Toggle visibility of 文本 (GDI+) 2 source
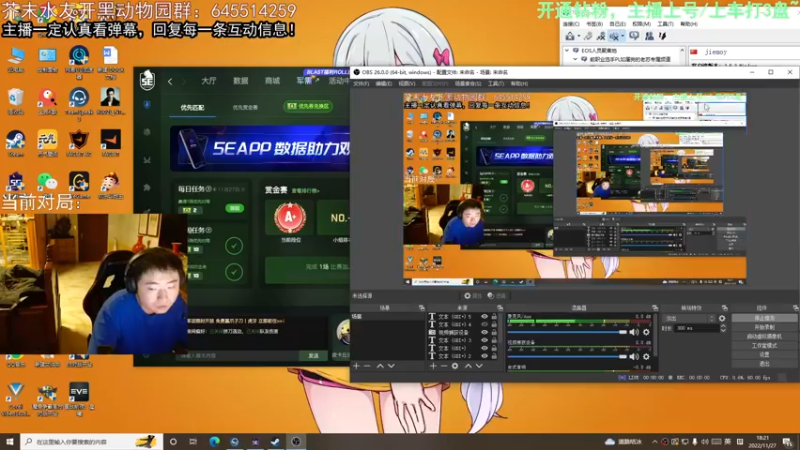Screen dimensions: 800x450 coord(484,356)
